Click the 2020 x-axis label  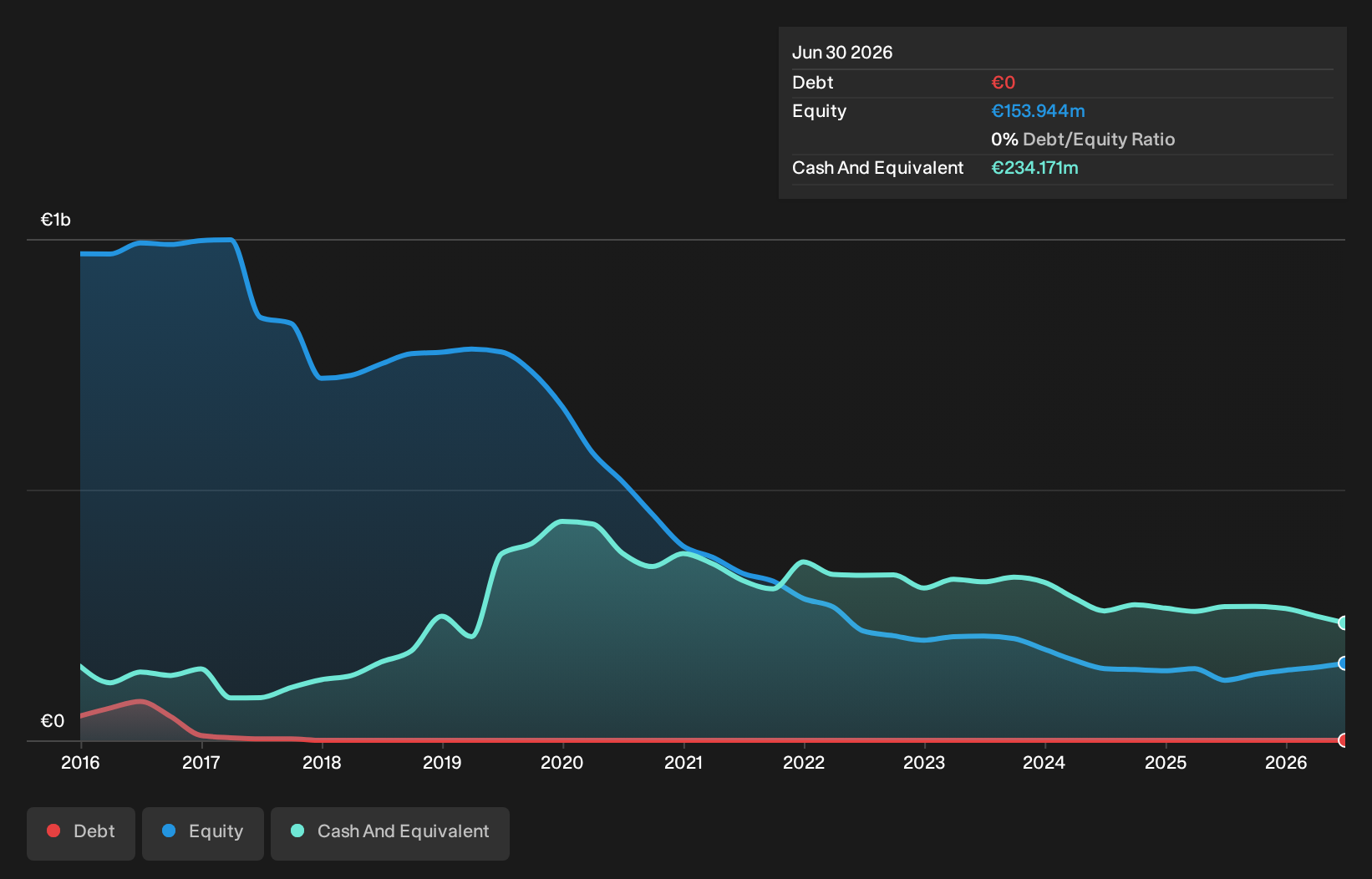click(562, 762)
